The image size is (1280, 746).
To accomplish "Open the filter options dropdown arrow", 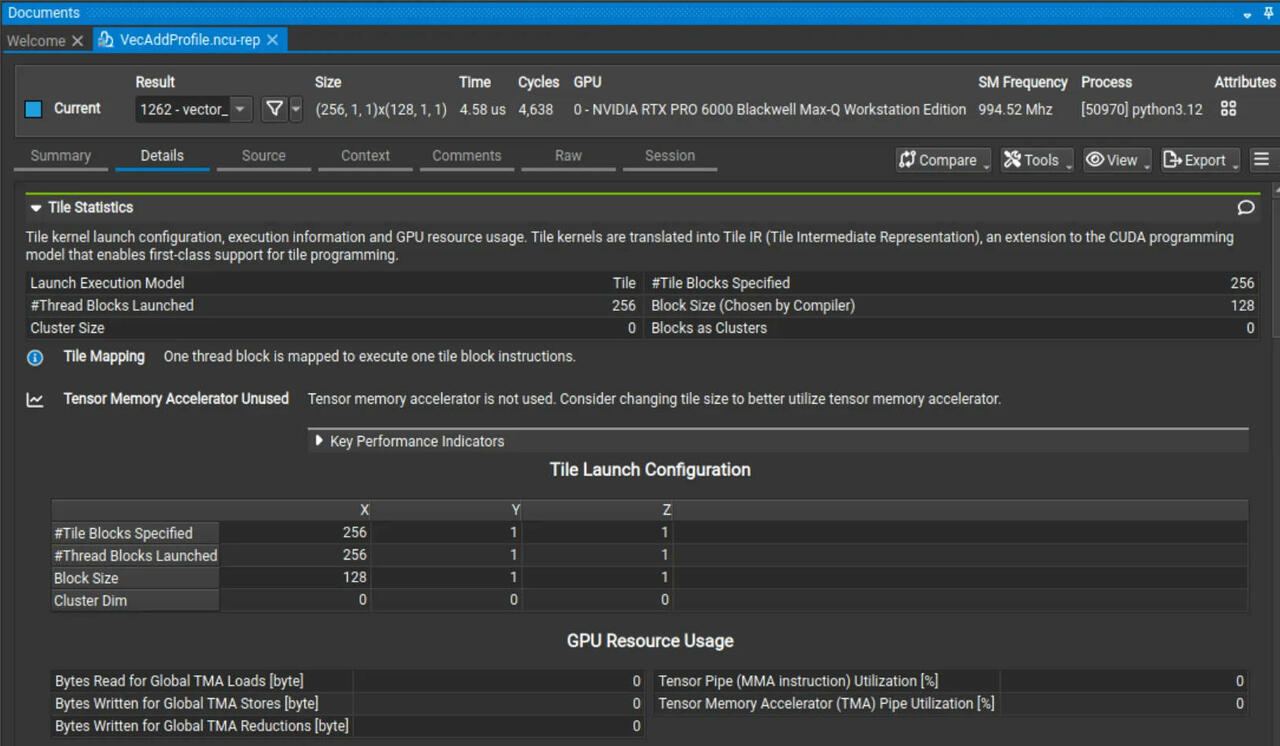I will 296,109.
